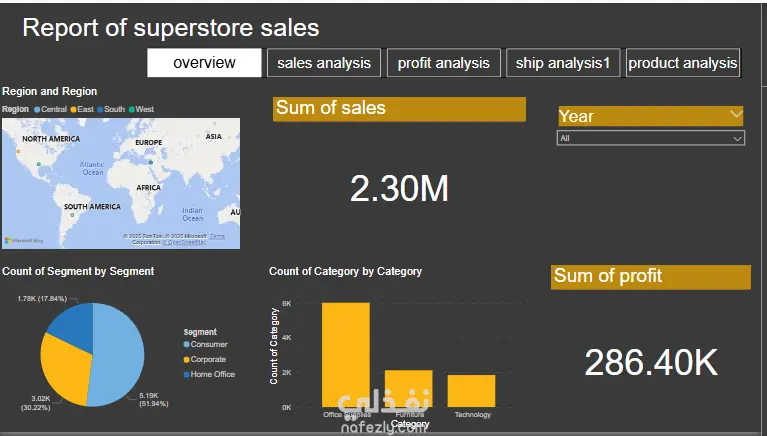Select the Office Supplies bar in chart
The height and width of the screenshot is (436, 767).
click(345, 355)
